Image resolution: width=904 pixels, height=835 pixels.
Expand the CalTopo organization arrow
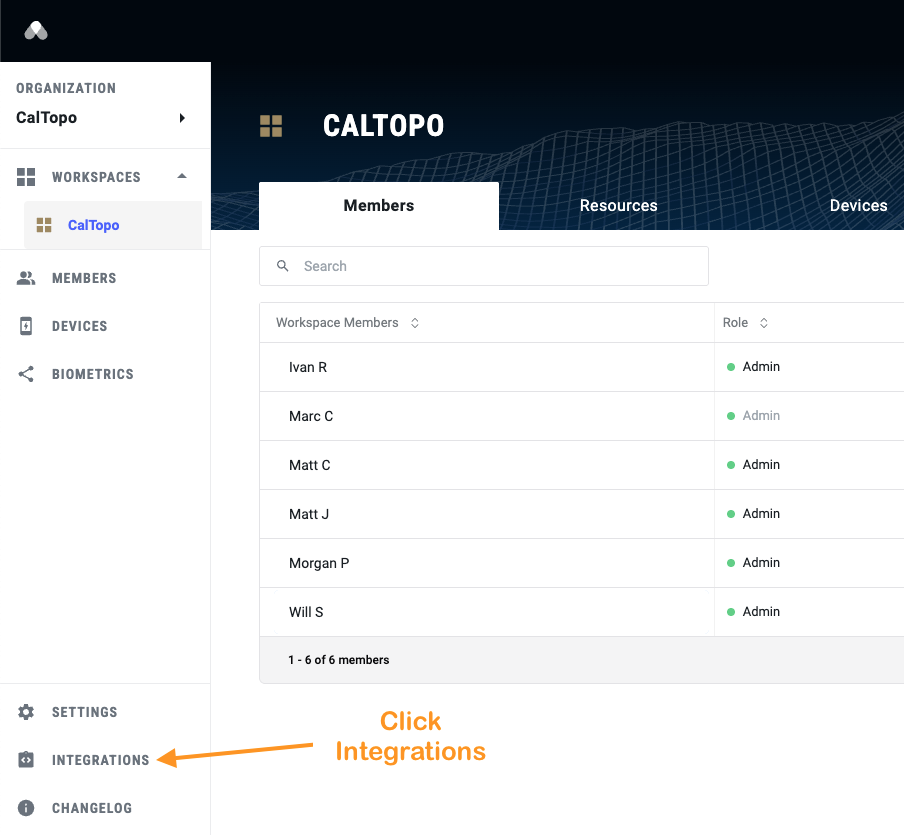(182, 118)
